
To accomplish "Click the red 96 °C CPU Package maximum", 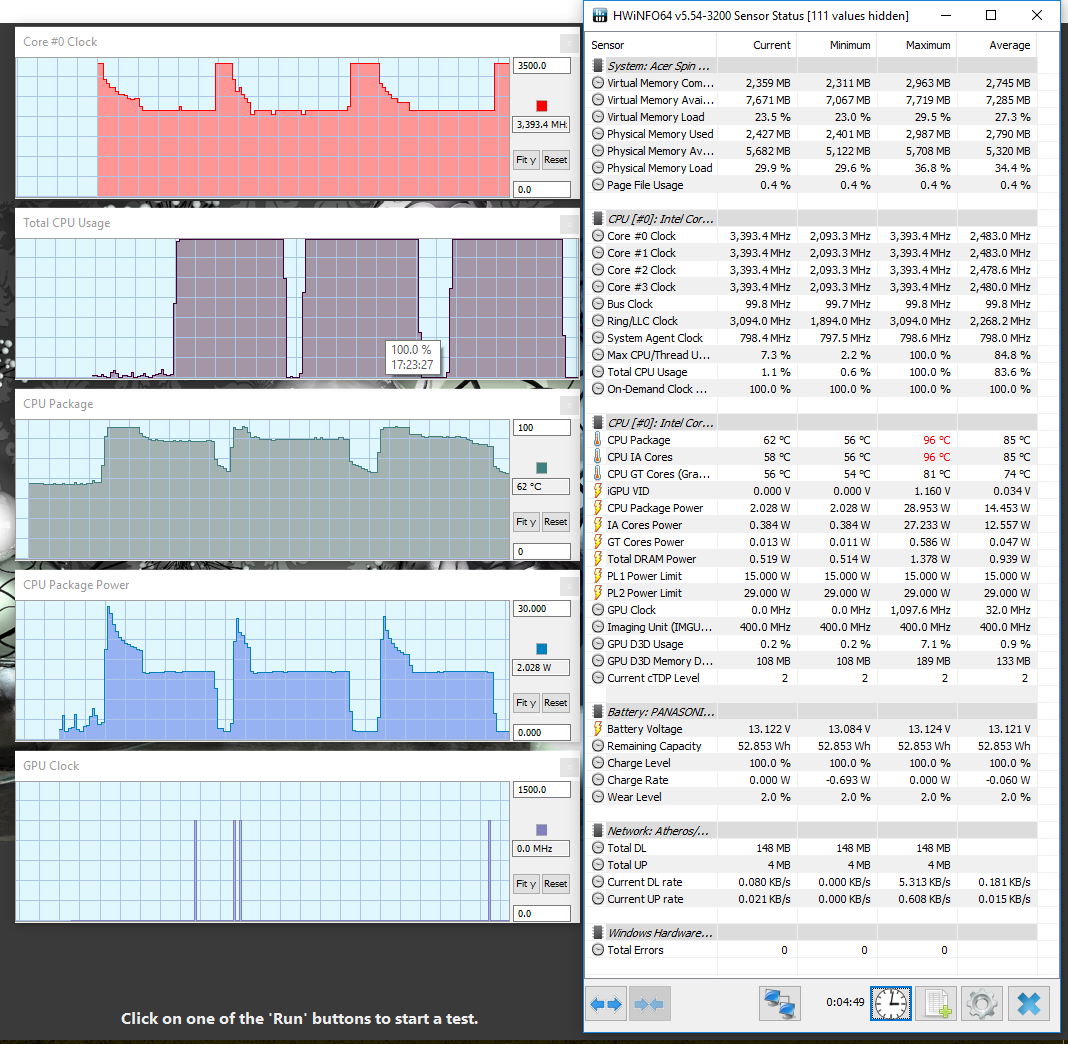I will 937,440.
